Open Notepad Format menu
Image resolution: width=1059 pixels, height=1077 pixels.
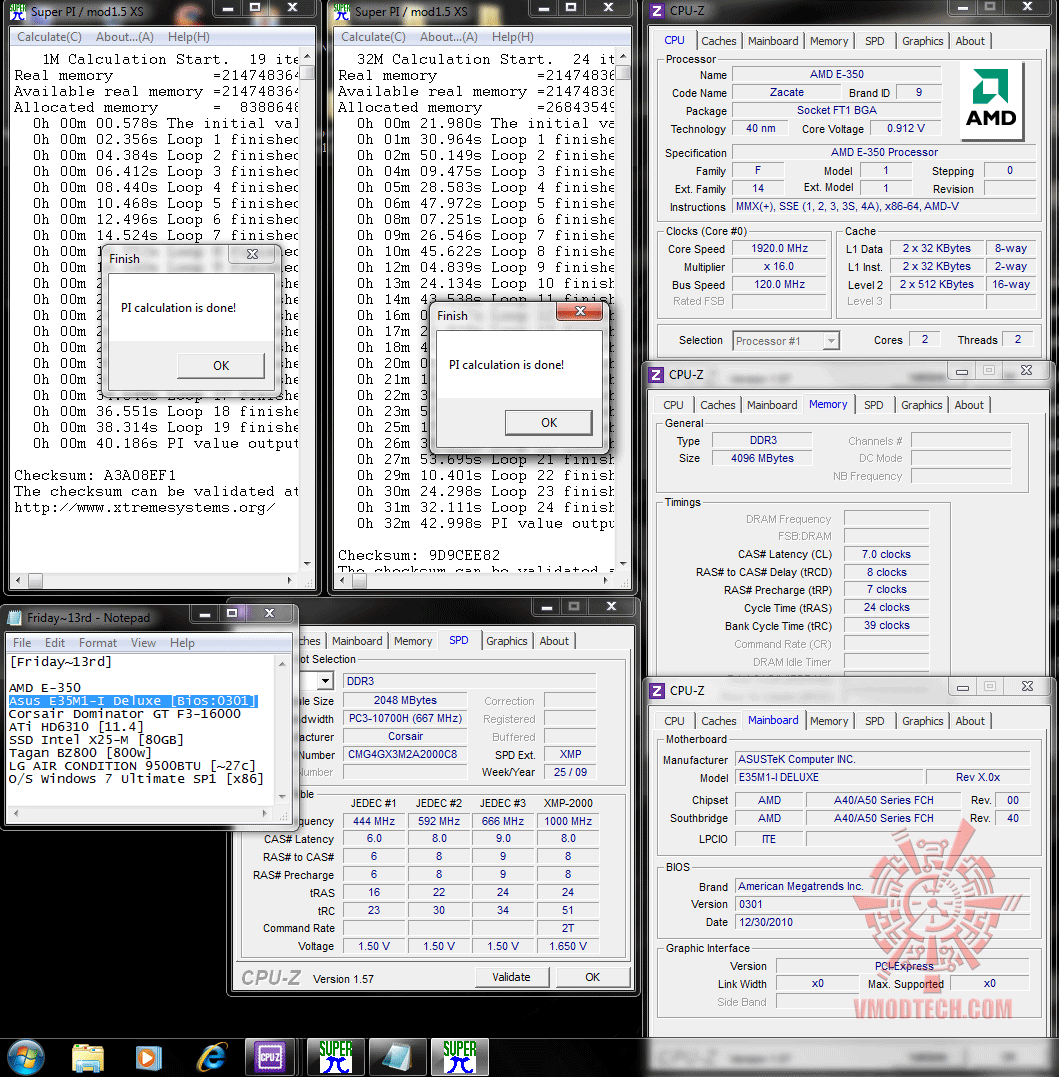tap(98, 643)
